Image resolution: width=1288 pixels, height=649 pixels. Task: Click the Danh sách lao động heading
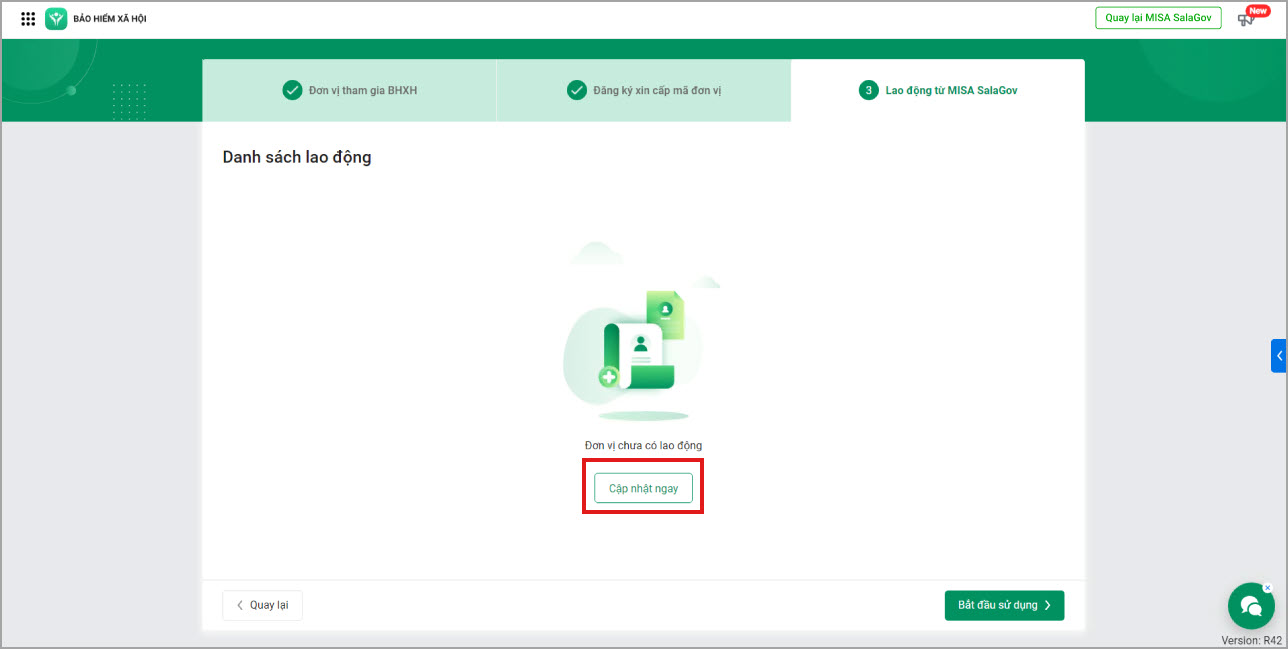click(x=296, y=157)
